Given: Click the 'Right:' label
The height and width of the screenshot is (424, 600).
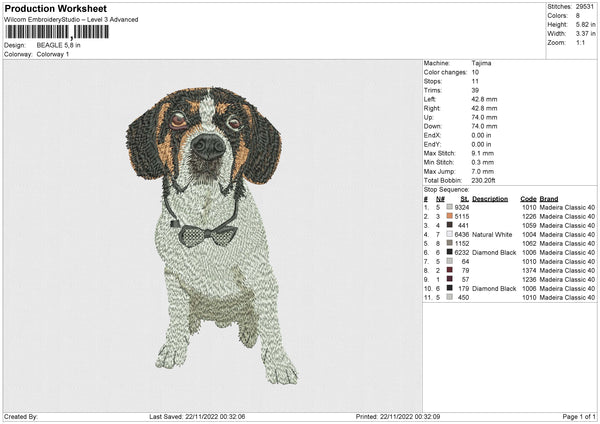Looking at the screenshot, I should [x=431, y=108].
